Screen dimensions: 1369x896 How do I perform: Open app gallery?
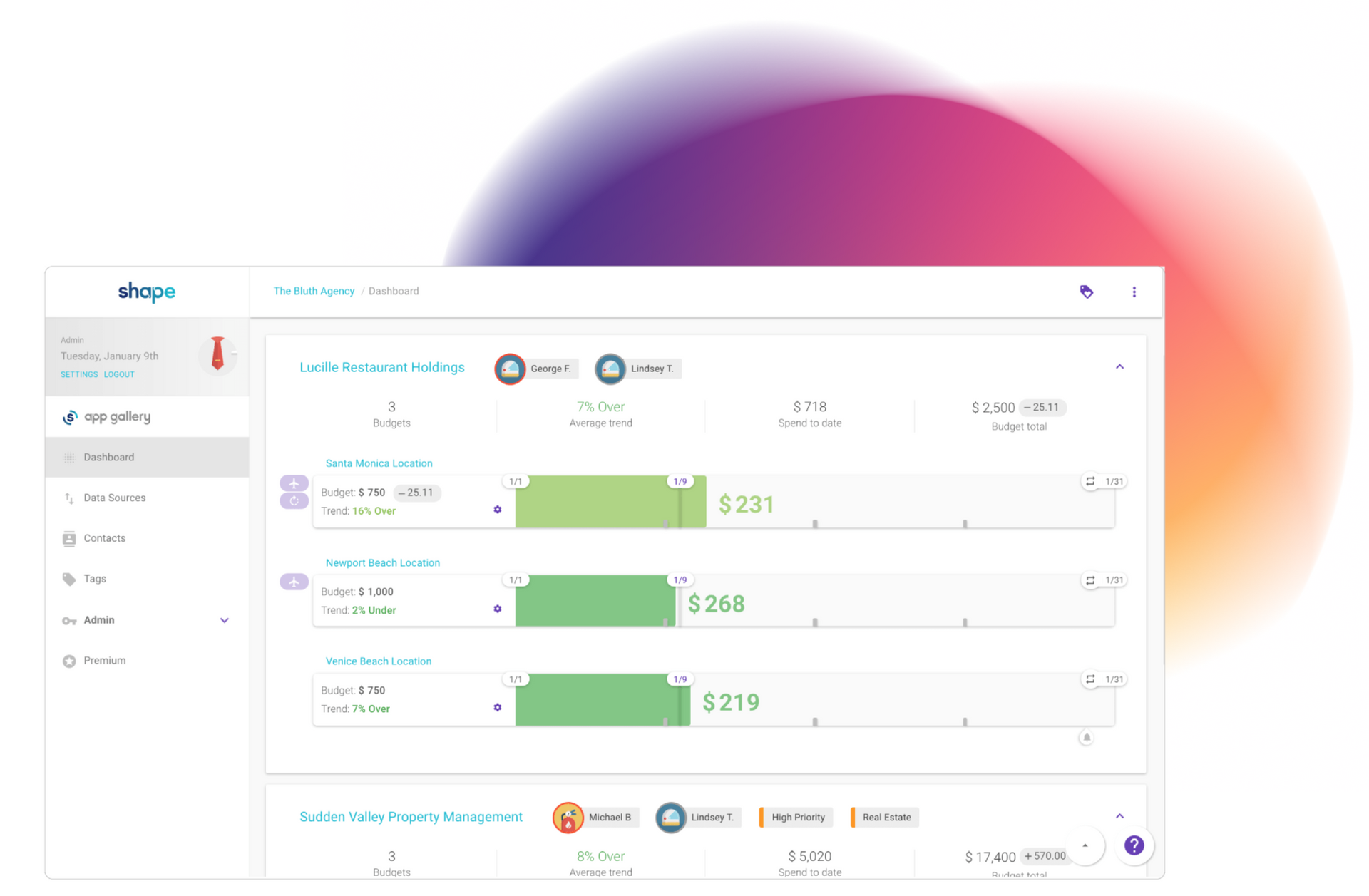click(x=107, y=417)
